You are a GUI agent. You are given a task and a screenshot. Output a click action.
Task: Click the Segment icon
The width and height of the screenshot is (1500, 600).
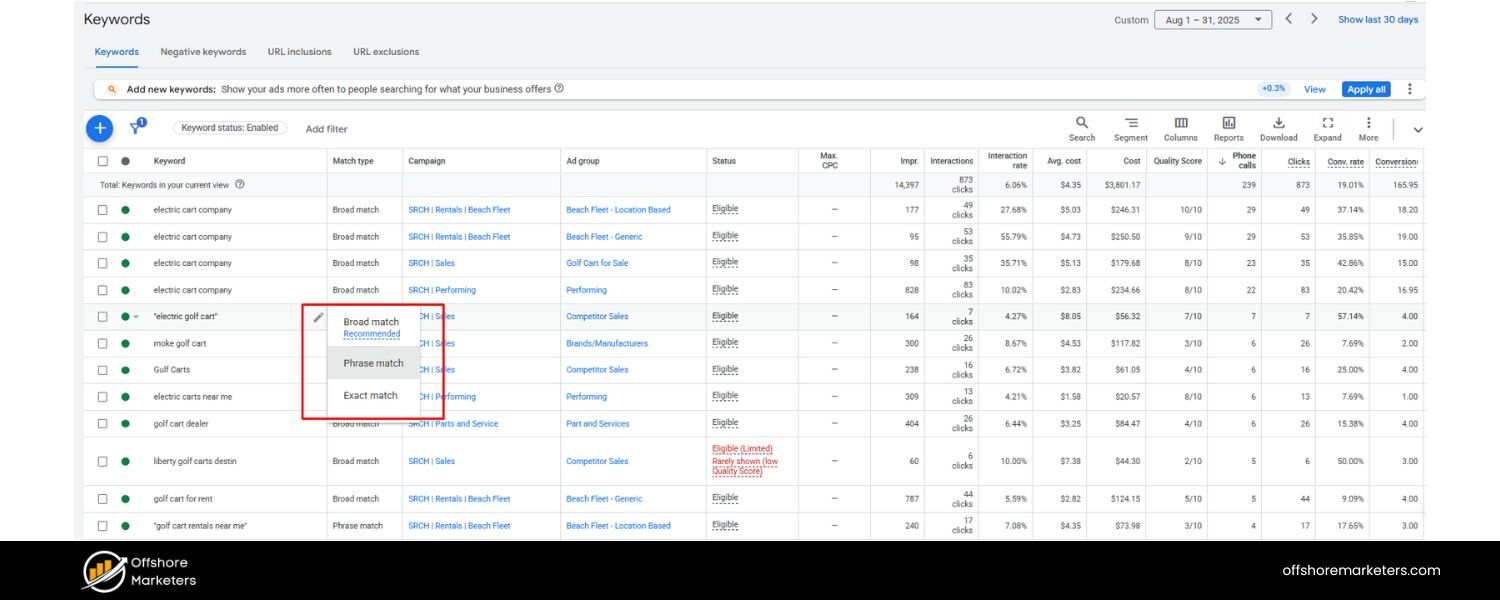(1130, 123)
